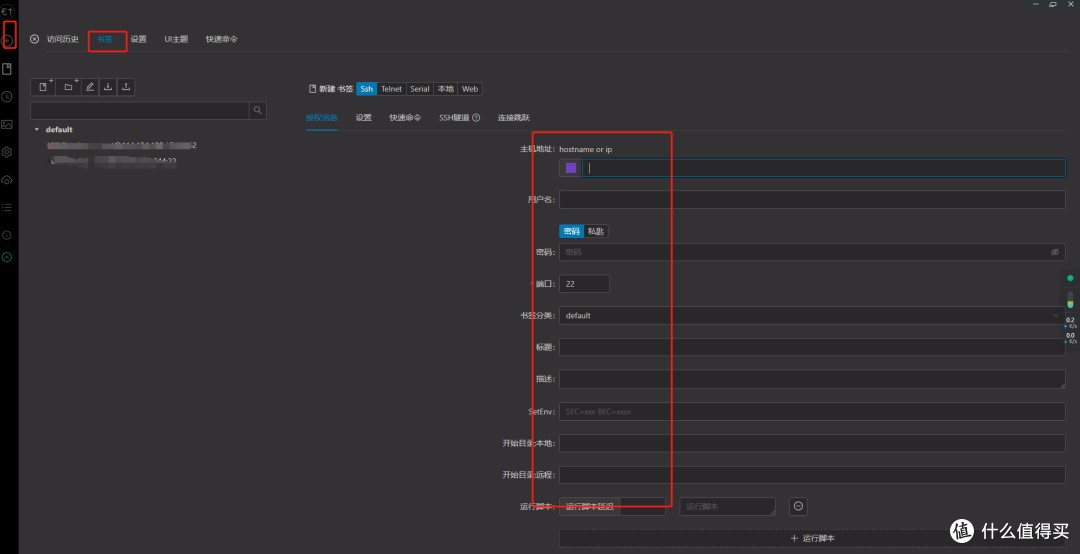Select the 私匙 (private key) auth option
The image size is (1080, 554).
pos(596,232)
